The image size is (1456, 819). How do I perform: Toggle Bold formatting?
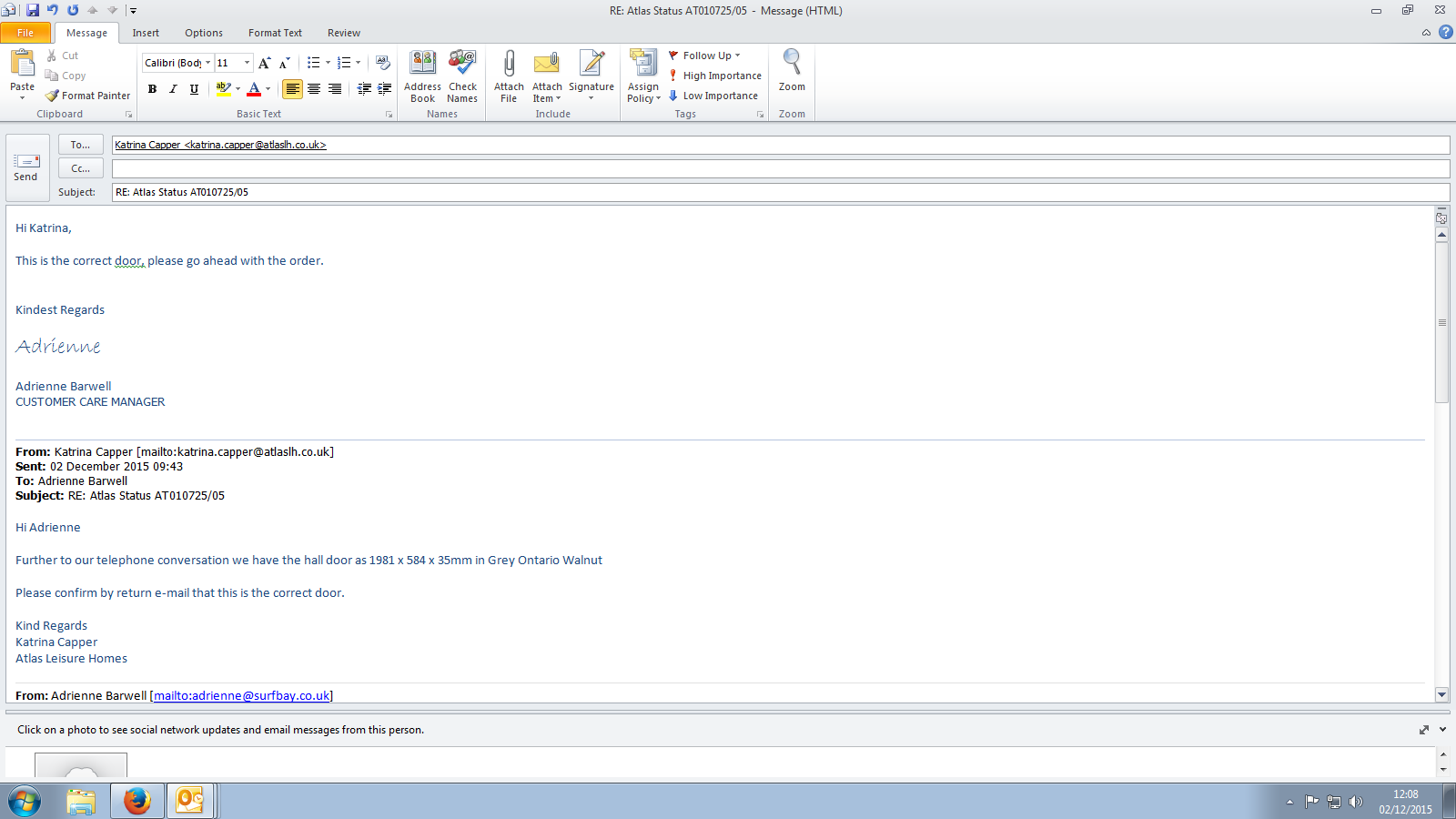(152, 89)
